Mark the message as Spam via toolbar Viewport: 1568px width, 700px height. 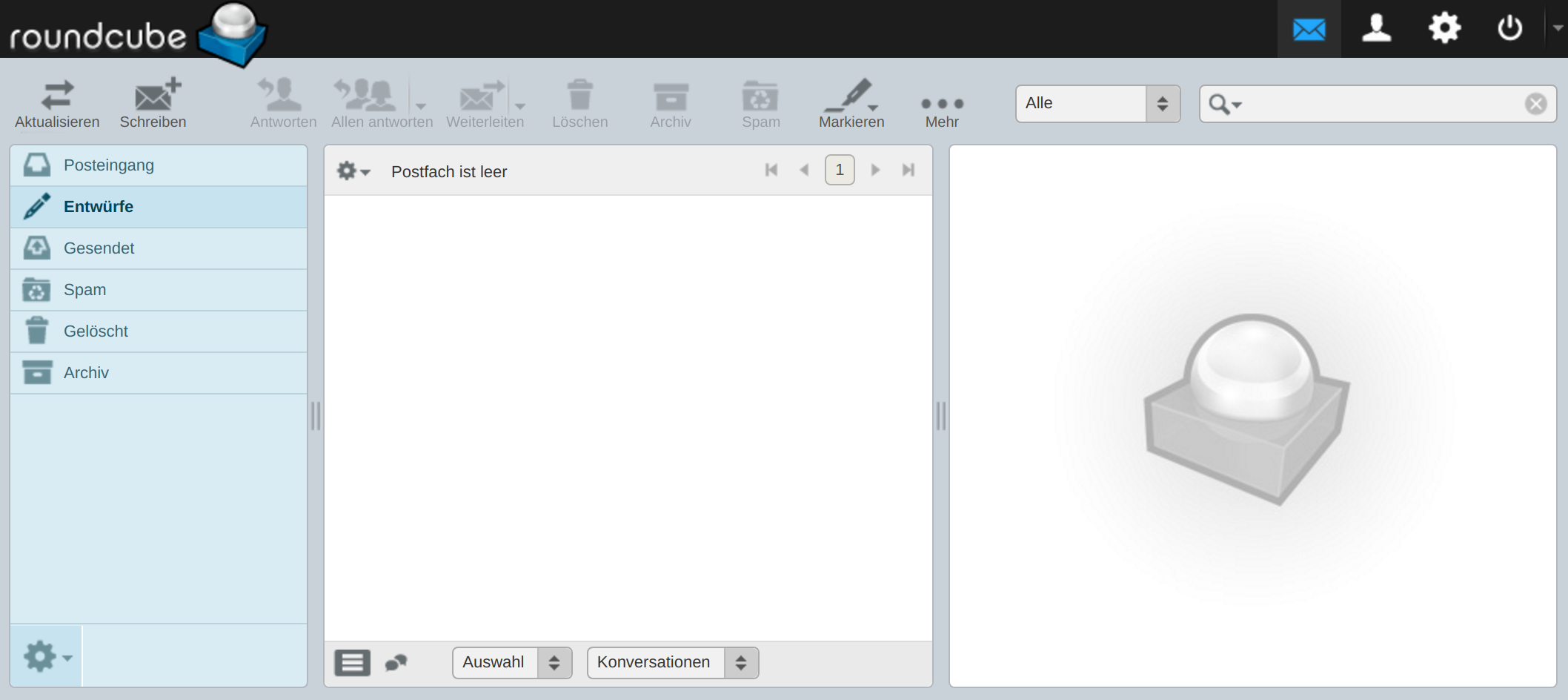click(760, 104)
